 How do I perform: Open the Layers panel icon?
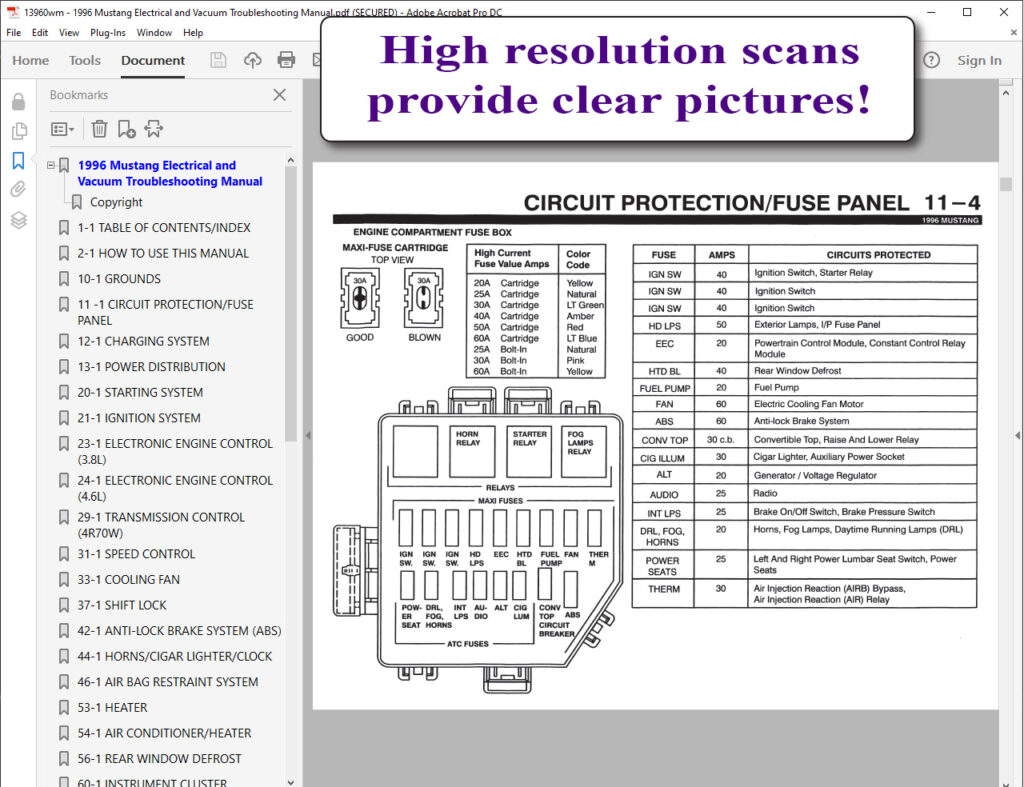18,220
